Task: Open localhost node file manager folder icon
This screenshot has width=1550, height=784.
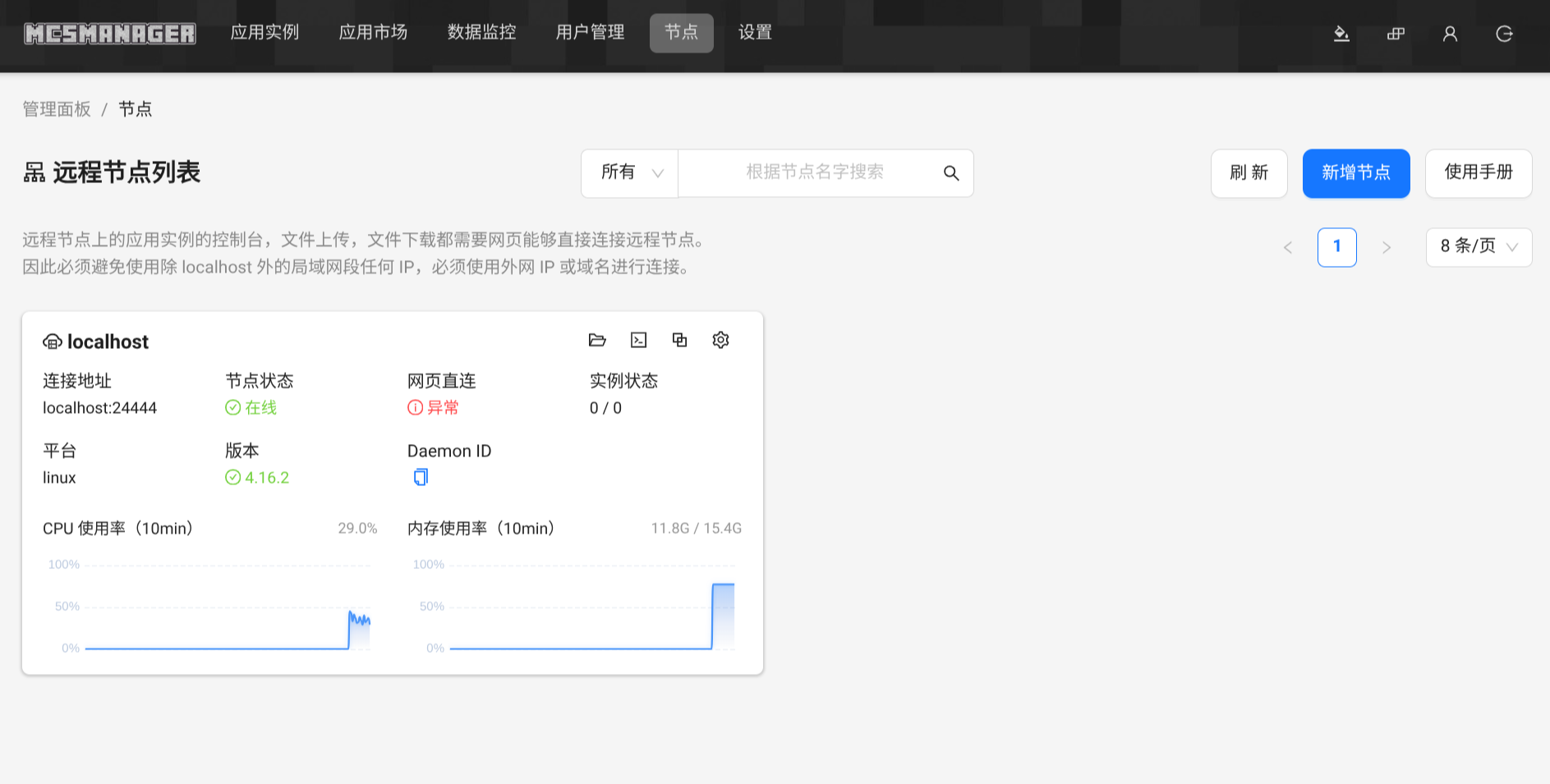Action: click(597, 340)
